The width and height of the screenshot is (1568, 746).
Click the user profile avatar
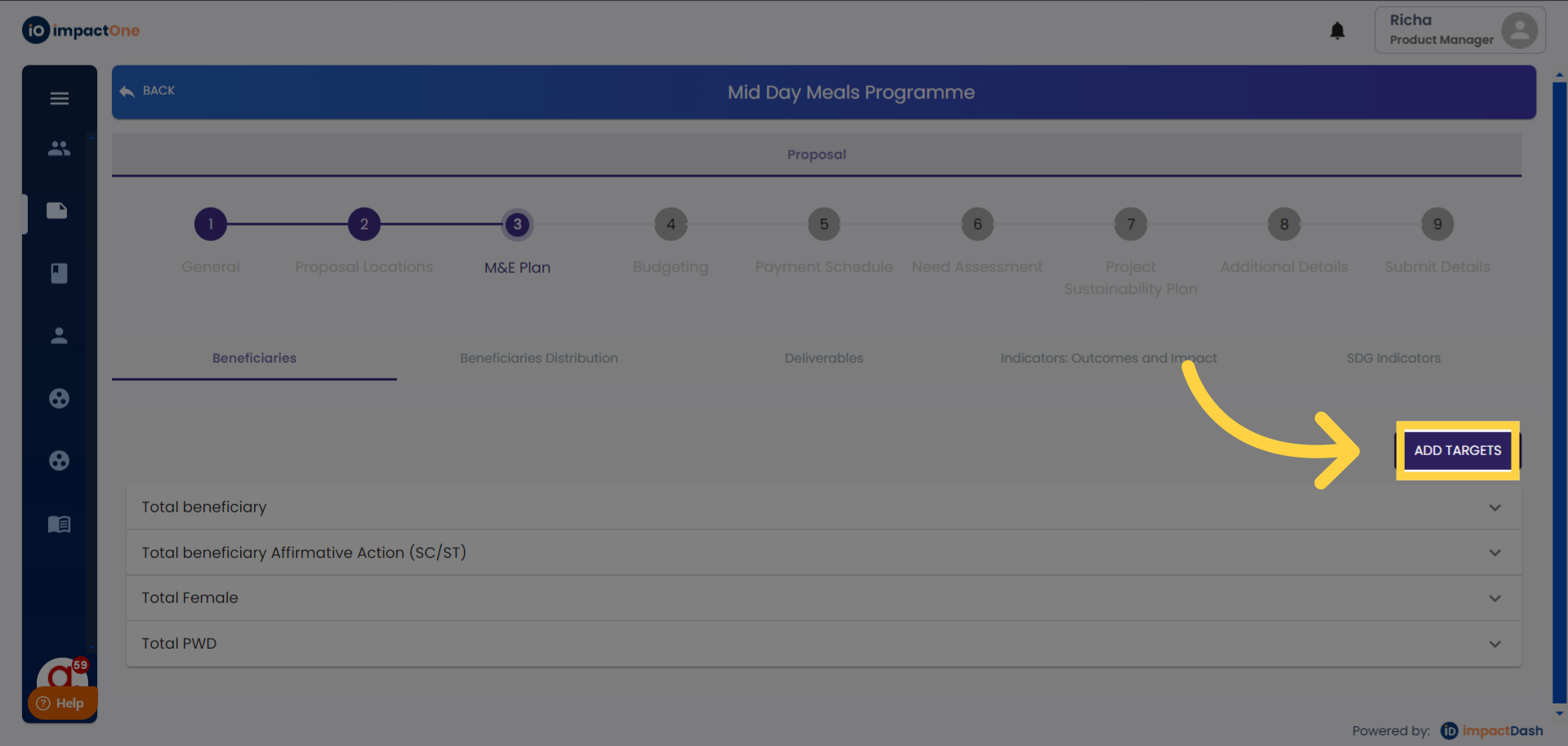[x=1519, y=30]
